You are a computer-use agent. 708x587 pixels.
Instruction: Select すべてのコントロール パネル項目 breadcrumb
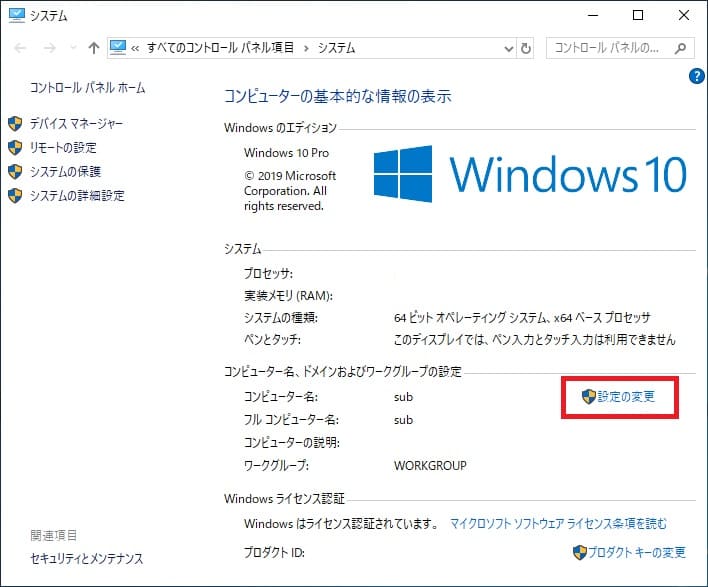pos(220,48)
